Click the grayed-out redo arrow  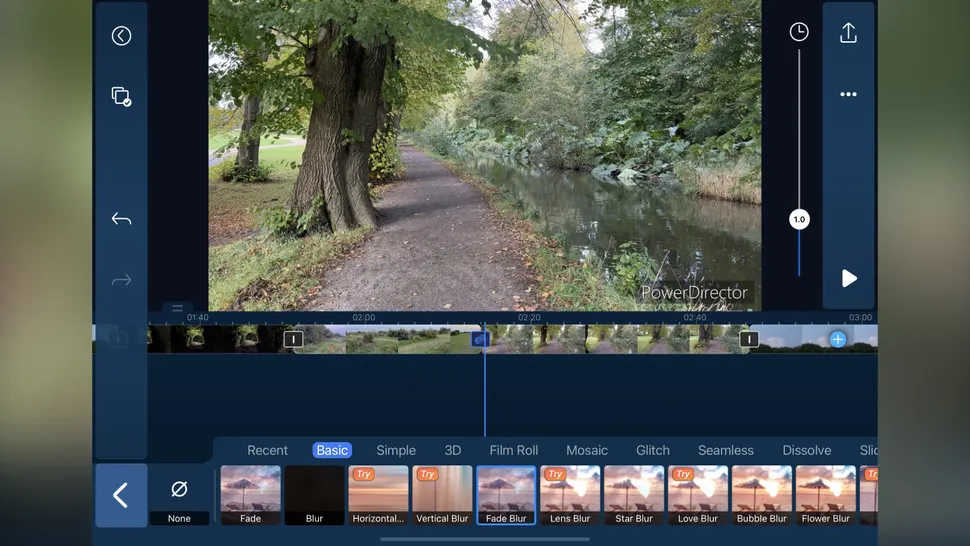(121, 281)
